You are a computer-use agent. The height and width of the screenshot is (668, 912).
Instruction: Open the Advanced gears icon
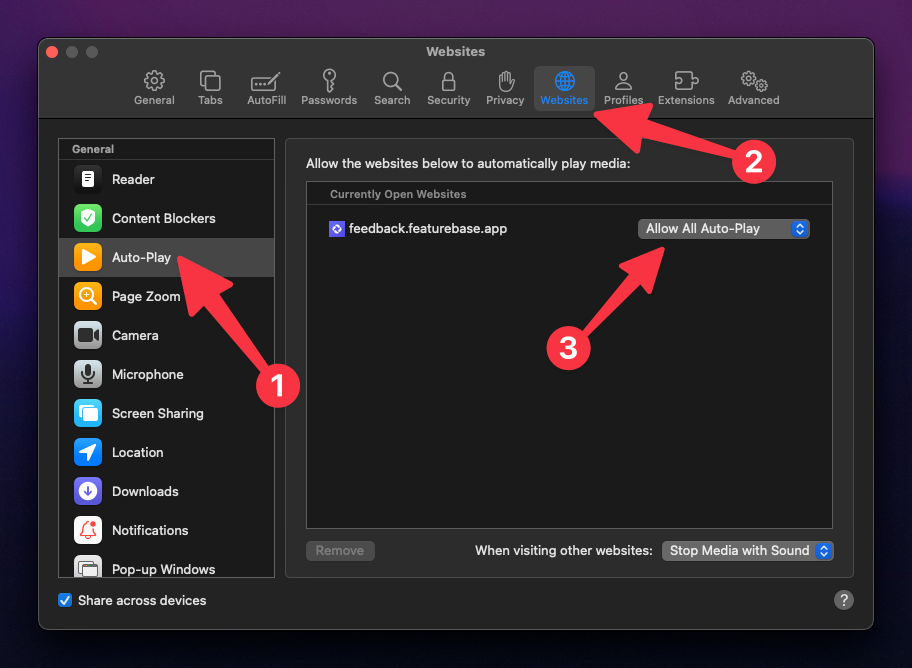754,81
